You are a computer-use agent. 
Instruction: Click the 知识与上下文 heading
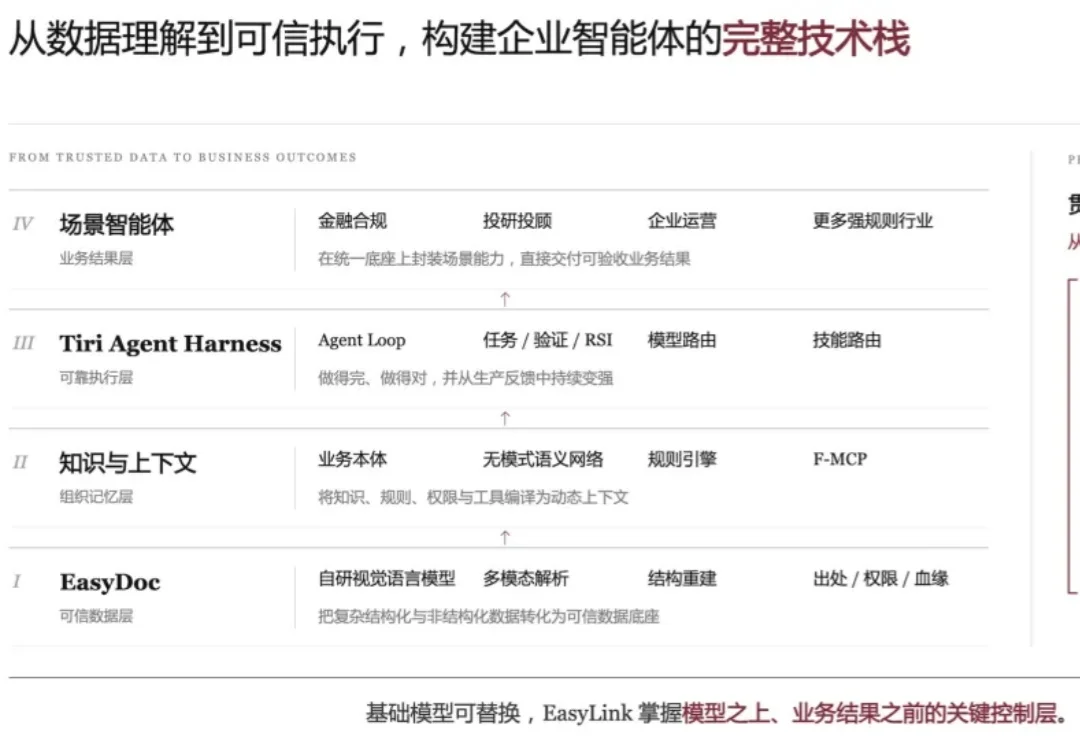point(128,463)
